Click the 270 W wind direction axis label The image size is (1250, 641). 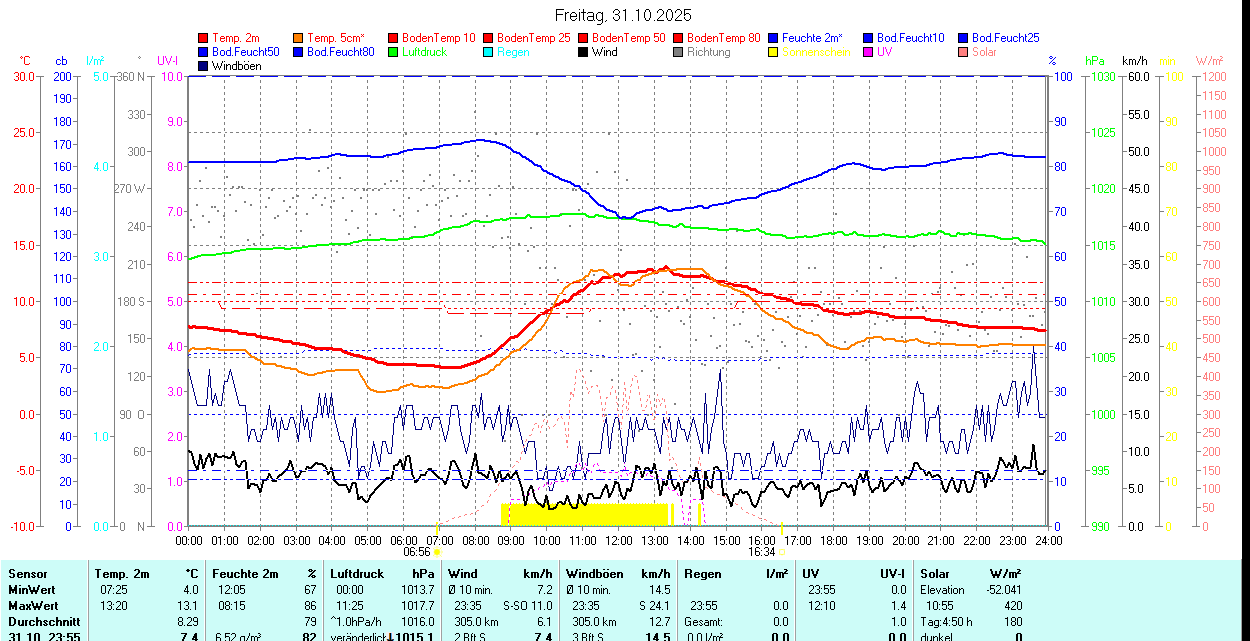pyautogui.click(x=130, y=189)
